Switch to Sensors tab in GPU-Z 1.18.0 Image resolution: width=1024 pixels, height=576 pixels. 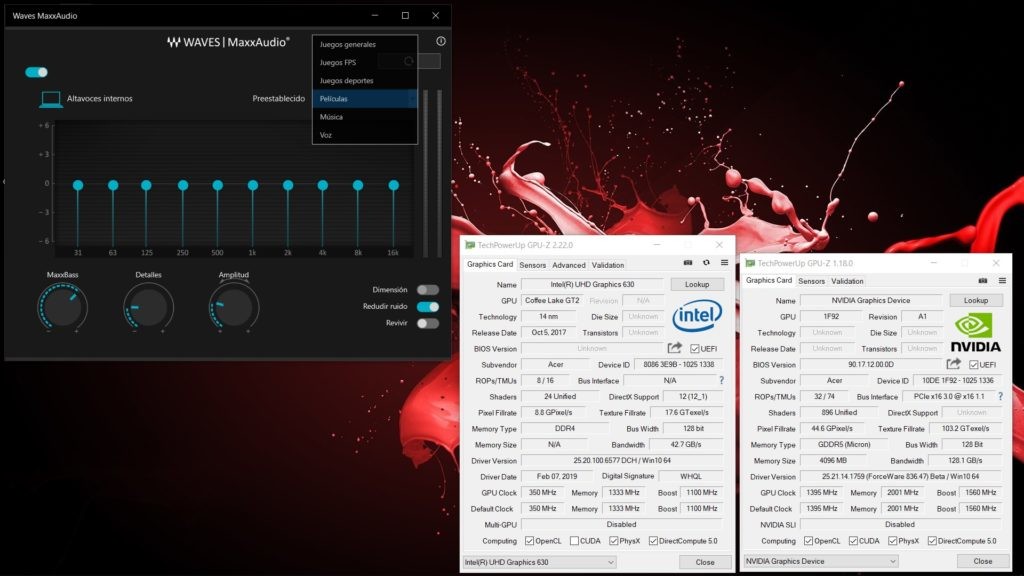pyautogui.click(x=812, y=281)
